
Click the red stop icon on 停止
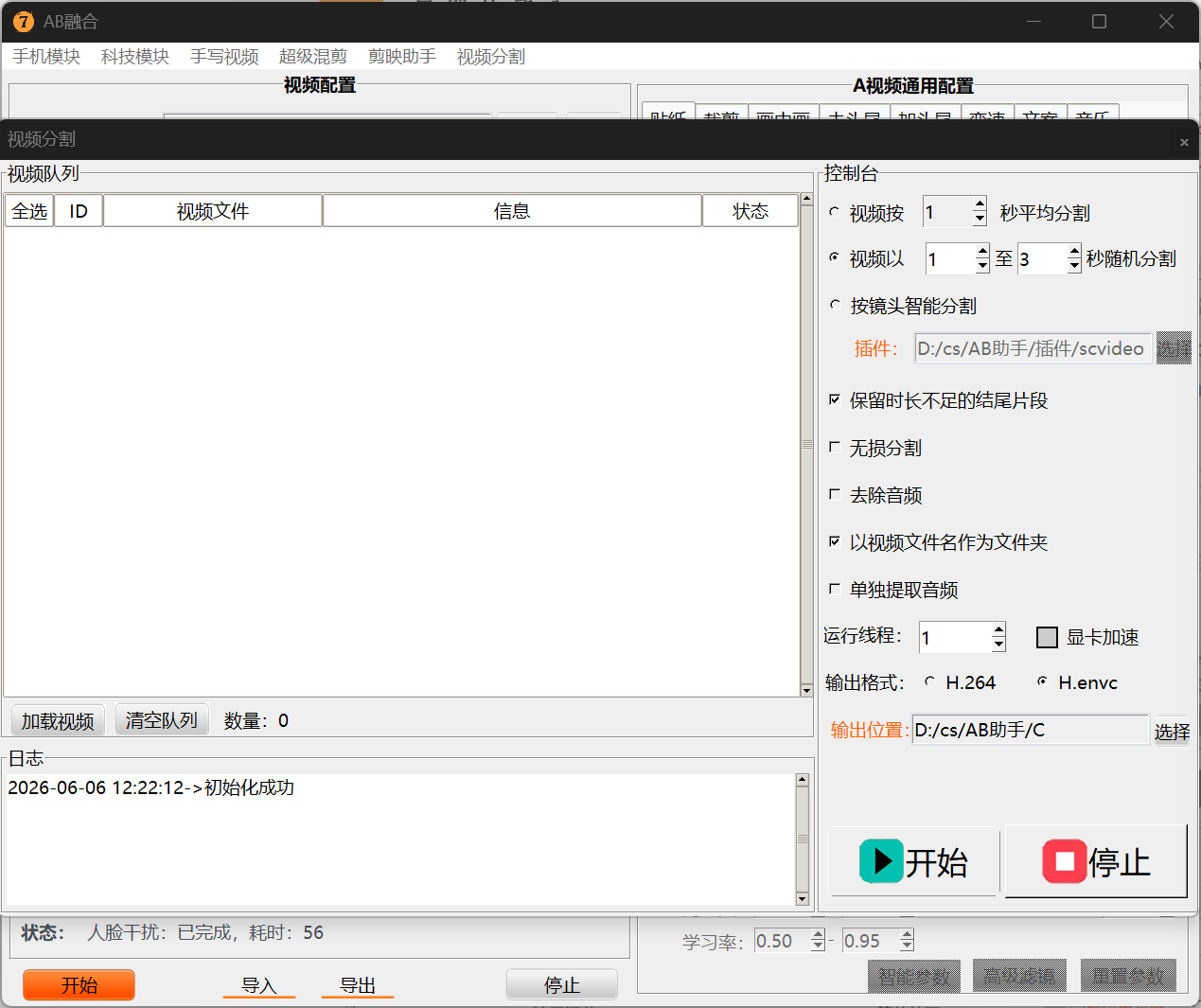coord(1065,861)
